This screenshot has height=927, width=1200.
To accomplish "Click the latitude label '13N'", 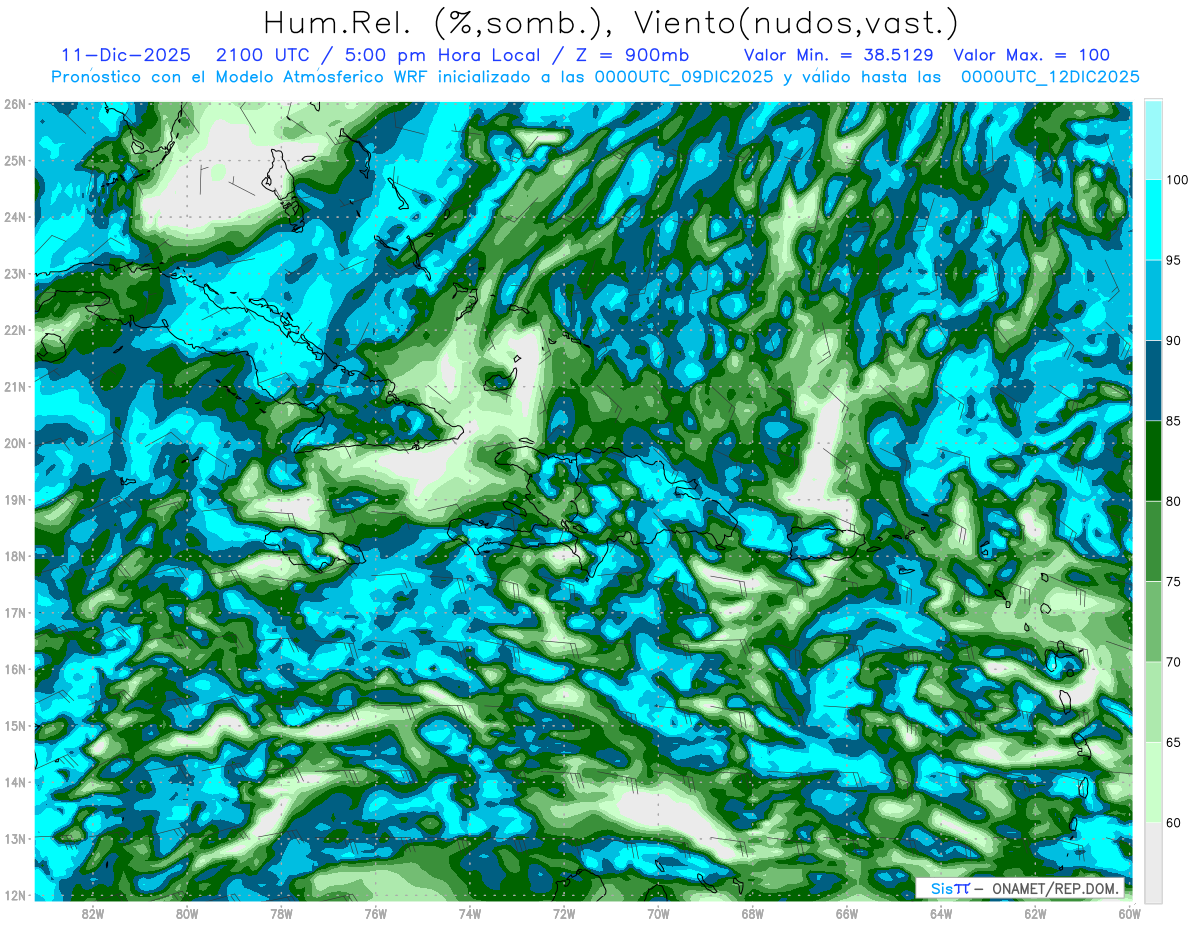I will click(15, 838).
